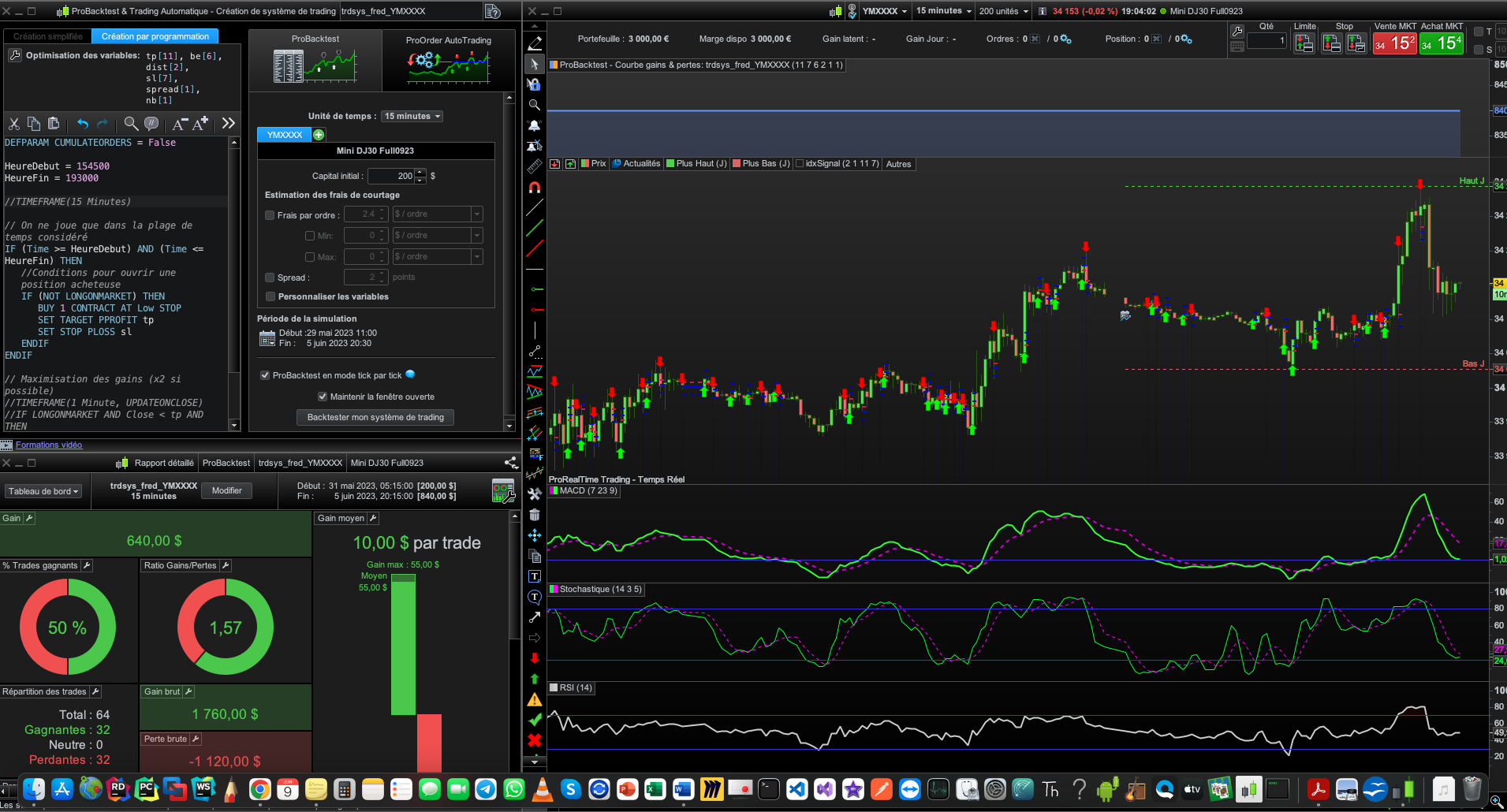Open the Unité de temps 15 minutes dropdown
1507x812 pixels.
click(x=412, y=117)
